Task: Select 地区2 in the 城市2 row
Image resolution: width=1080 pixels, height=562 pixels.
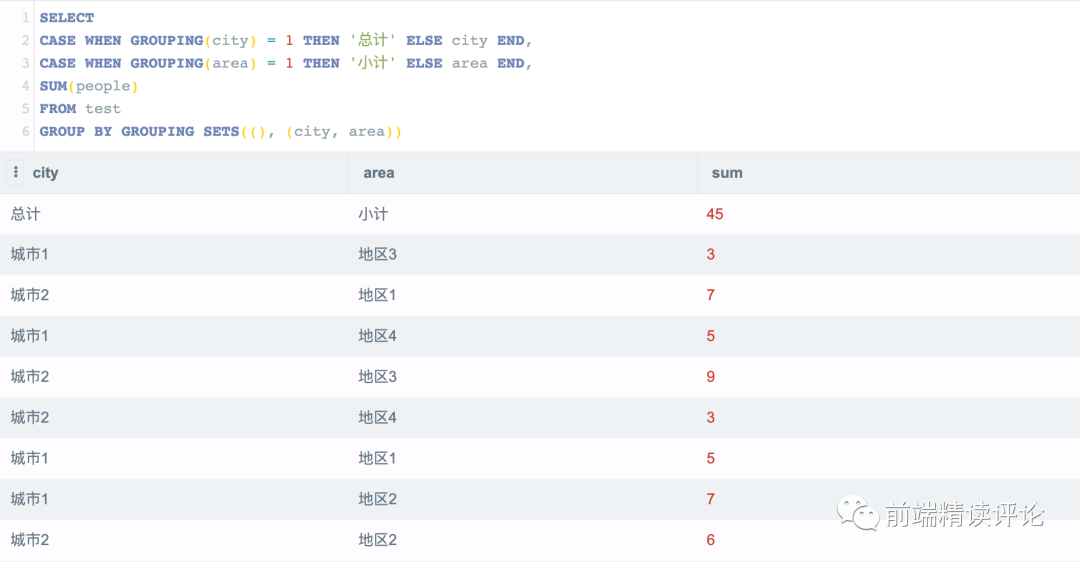Action: click(x=377, y=539)
